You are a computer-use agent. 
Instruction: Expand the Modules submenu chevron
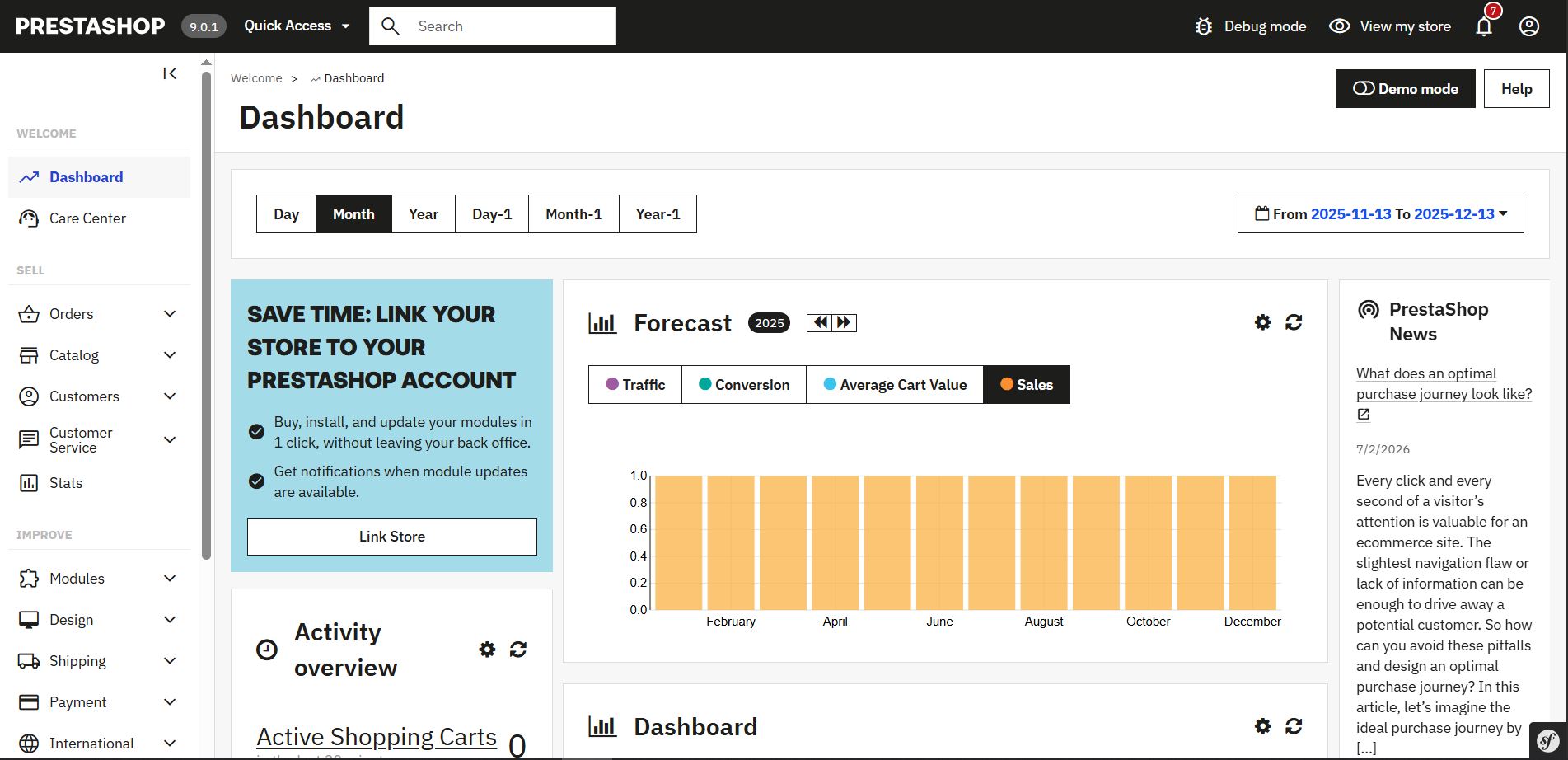point(170,579)
